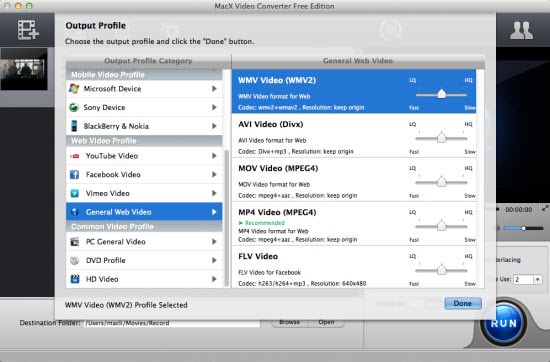Click the Facebook Video icon

(x=74, y=174)
